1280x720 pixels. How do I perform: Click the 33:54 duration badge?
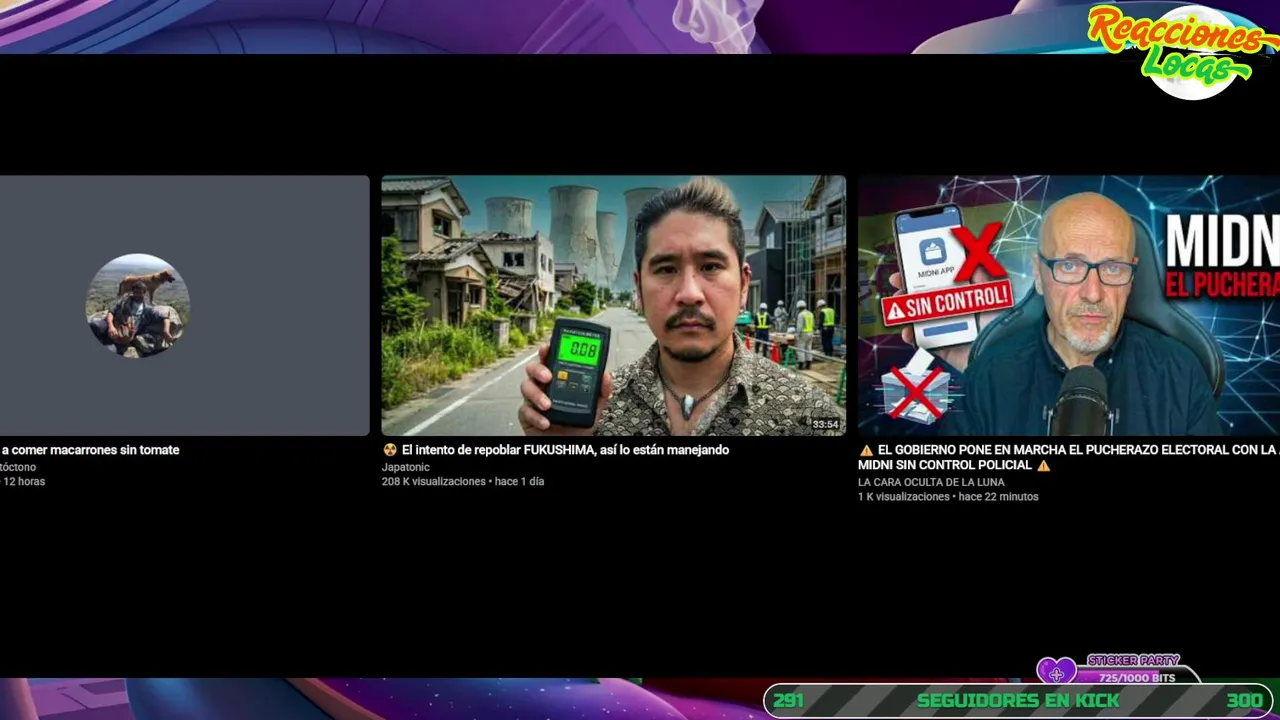pos(825,425)
